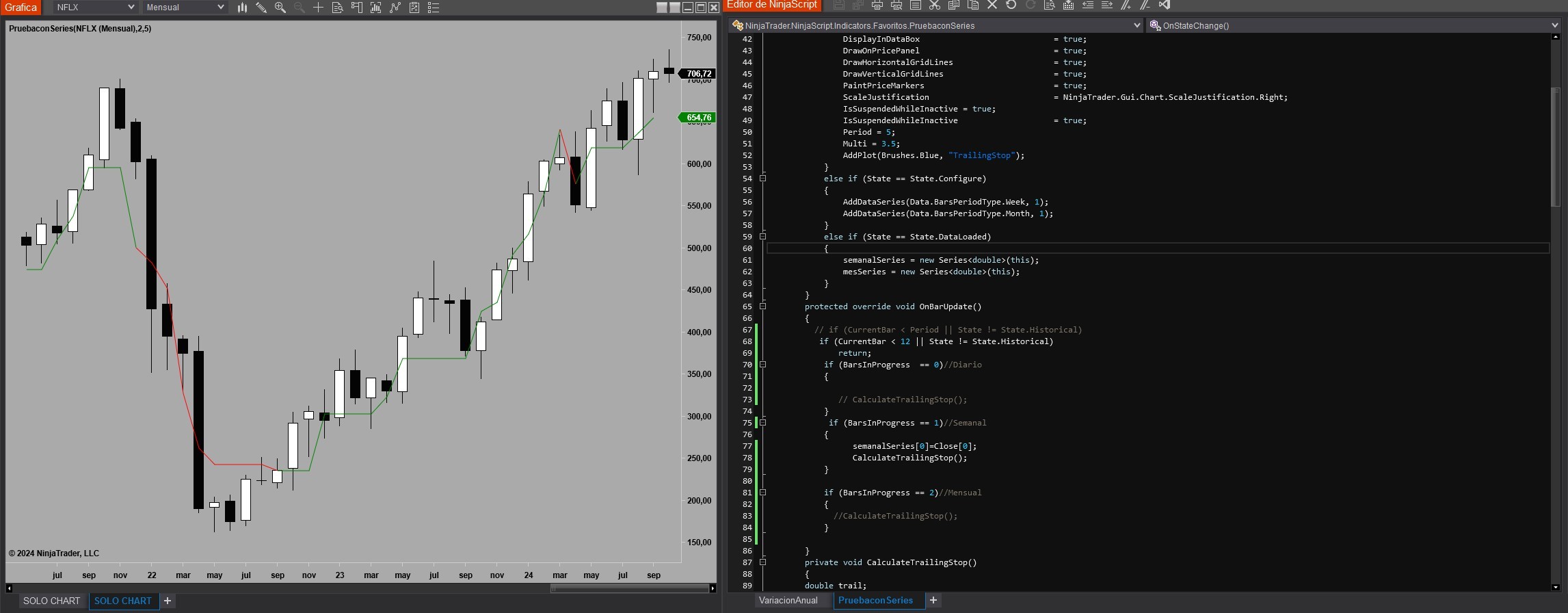The width and height of the screenshot is (1568, 613).
Task: Click the zoom in magnifier icon
Action: (x=280, y=8)
